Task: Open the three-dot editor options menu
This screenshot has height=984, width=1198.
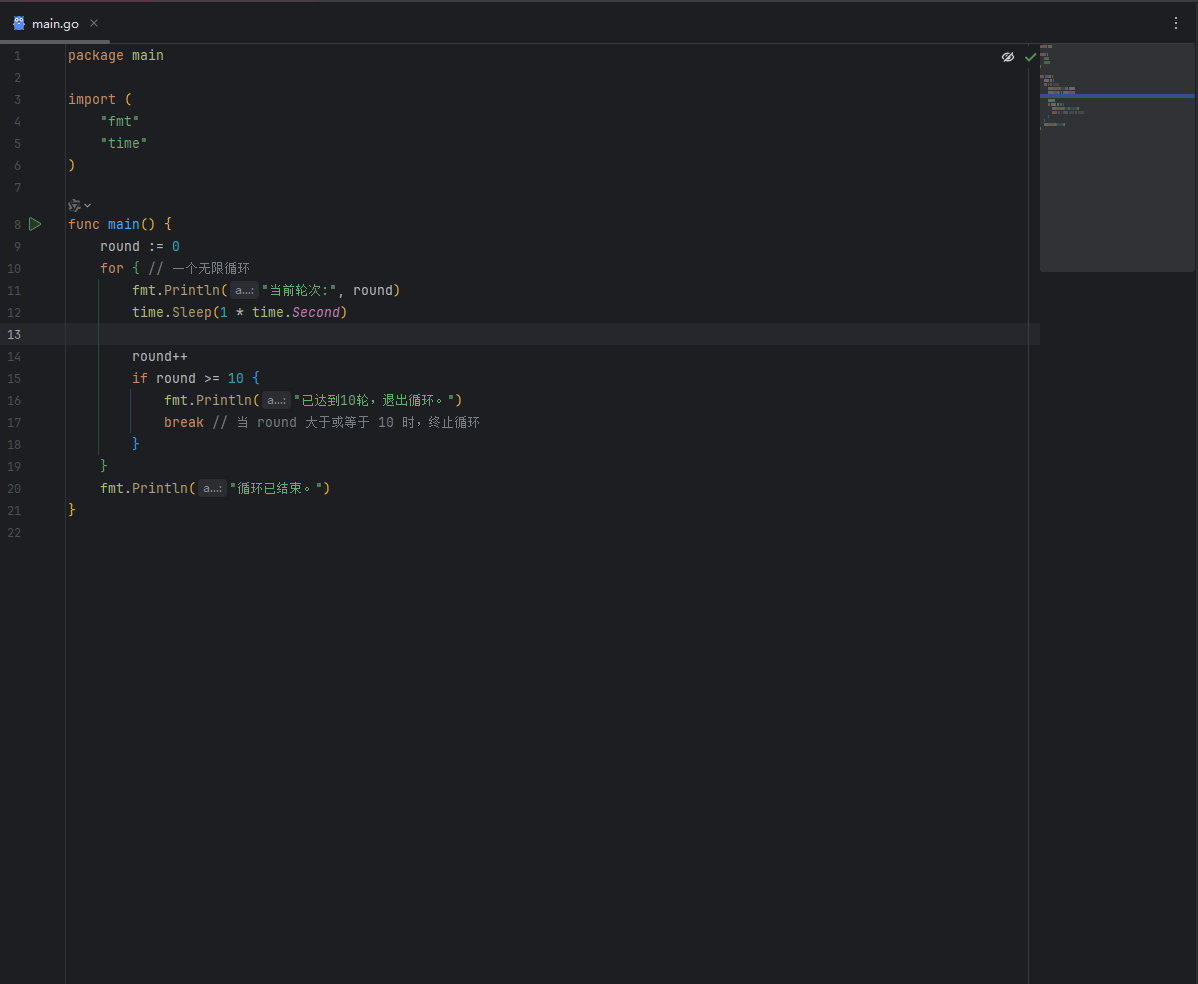Action: 1176,22
